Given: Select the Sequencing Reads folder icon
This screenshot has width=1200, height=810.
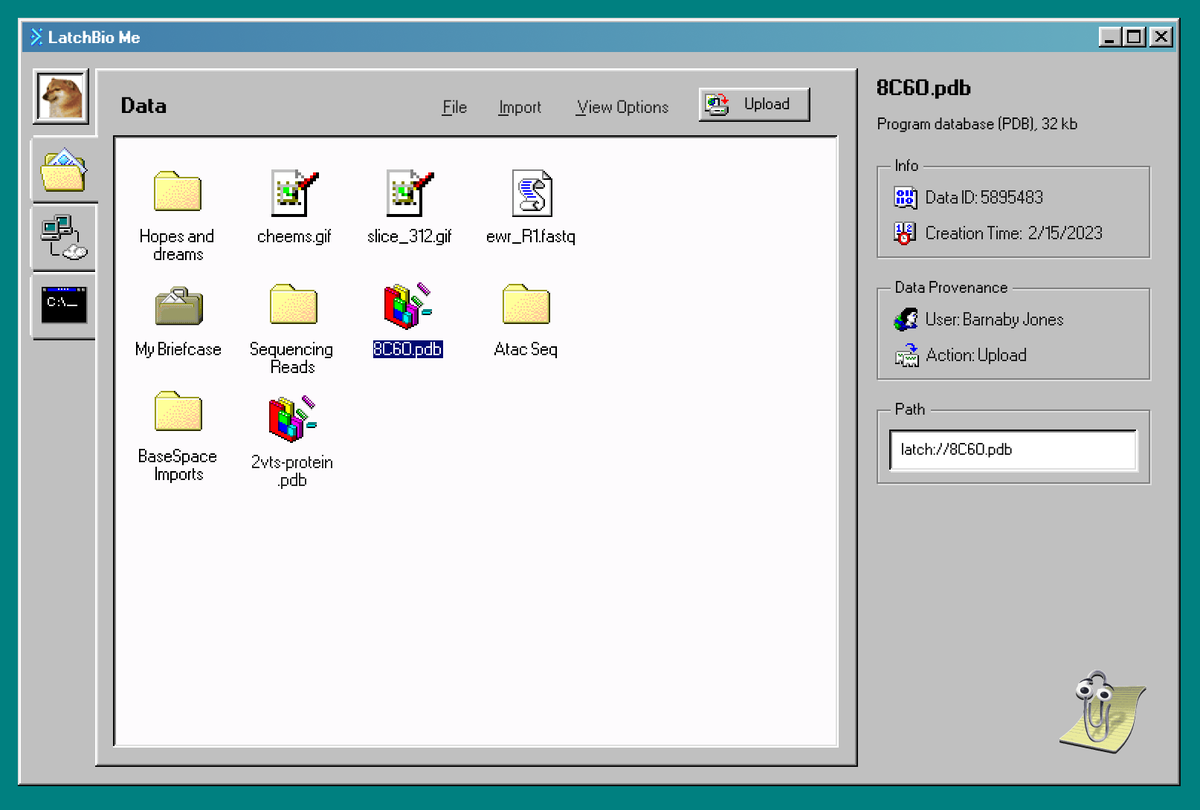Looking at the screenshot, I should pos(292,304).
